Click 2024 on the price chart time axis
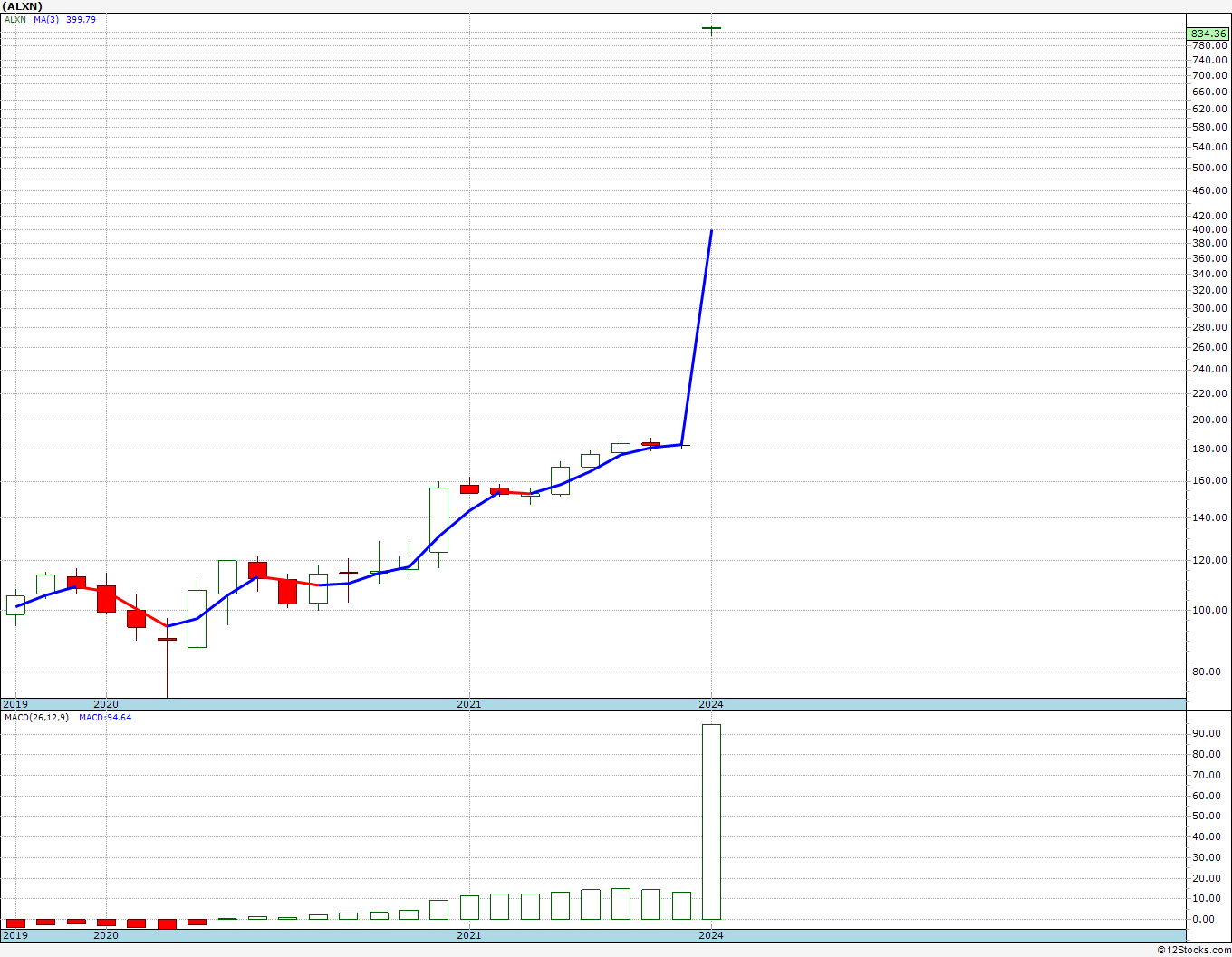The image size is (1232, 957). click(711, 704)
